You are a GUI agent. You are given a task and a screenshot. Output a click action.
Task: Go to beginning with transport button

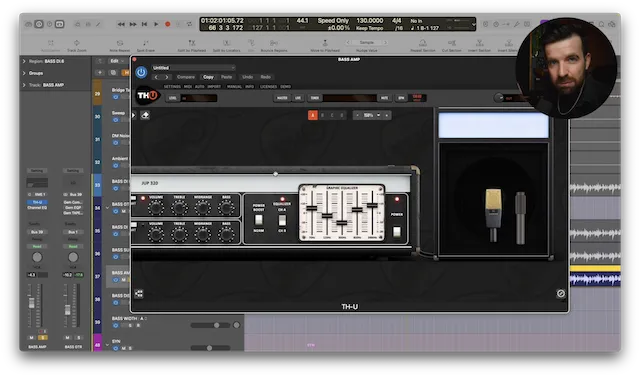pos(144,24)
